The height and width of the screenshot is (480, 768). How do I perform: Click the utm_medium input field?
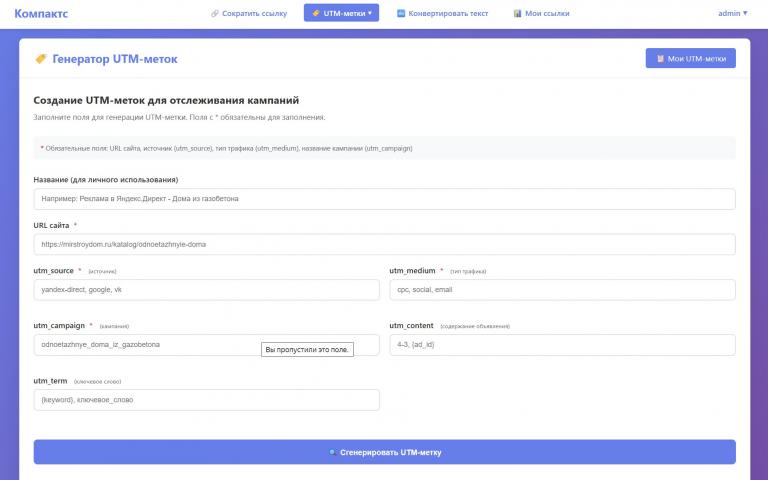562,289
